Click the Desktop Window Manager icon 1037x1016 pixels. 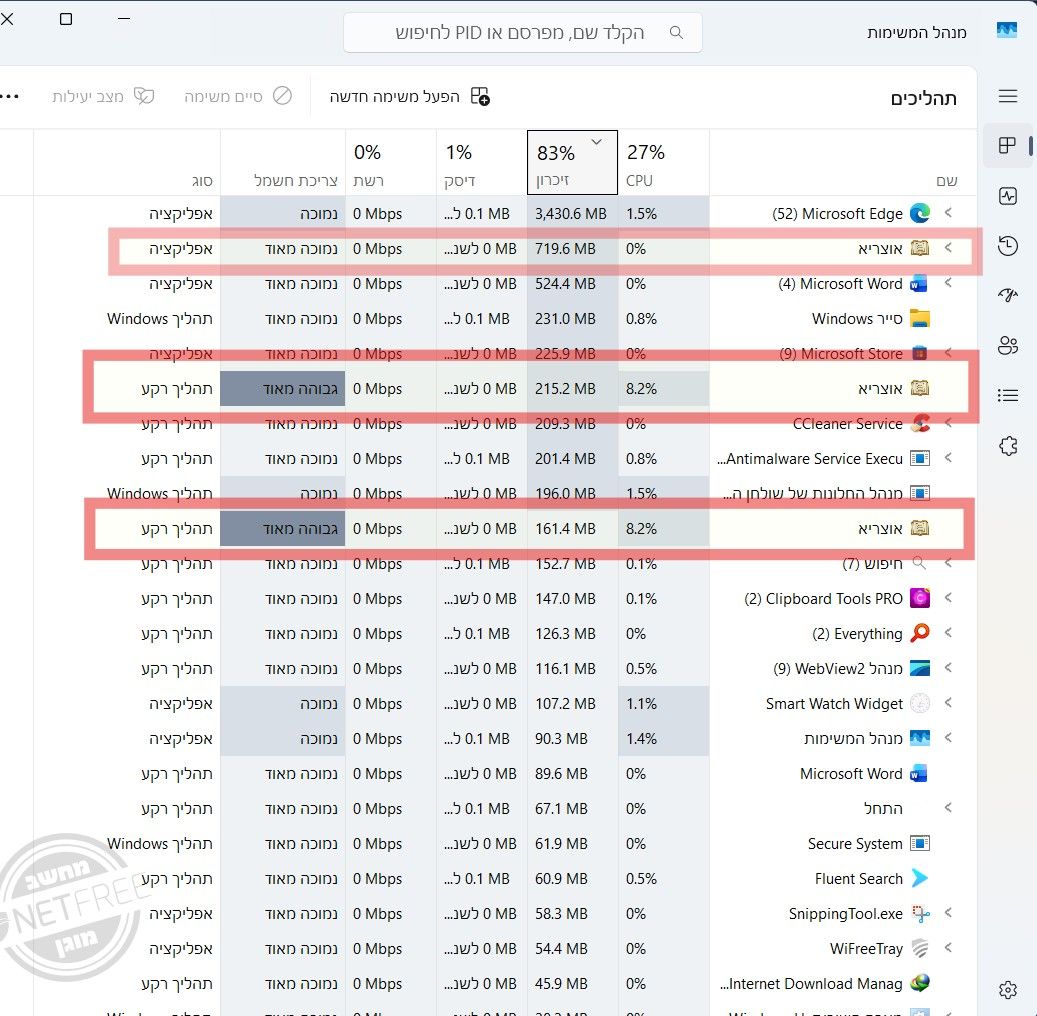click(920, 493)
